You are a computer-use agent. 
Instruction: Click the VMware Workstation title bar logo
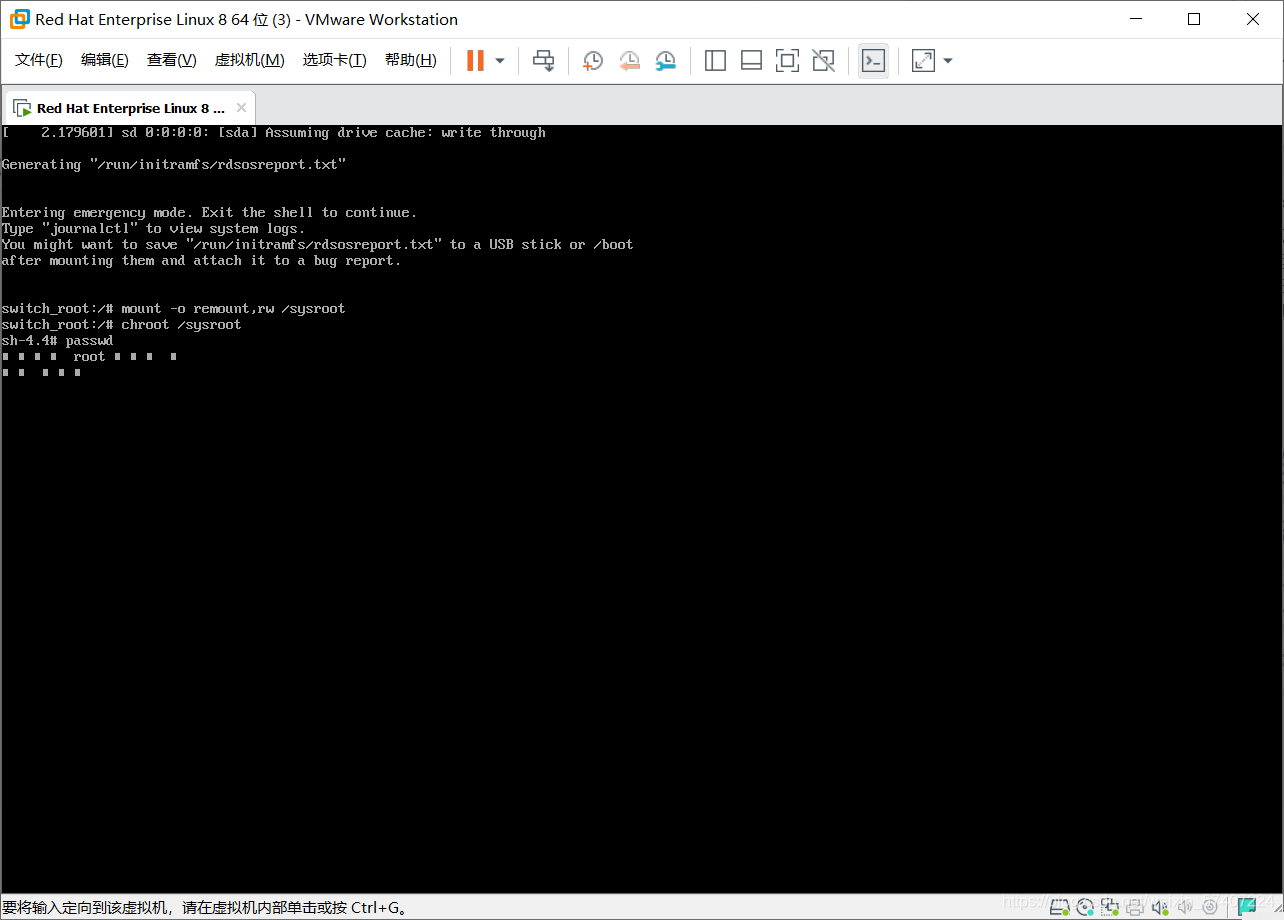click(x=19, y=19)
